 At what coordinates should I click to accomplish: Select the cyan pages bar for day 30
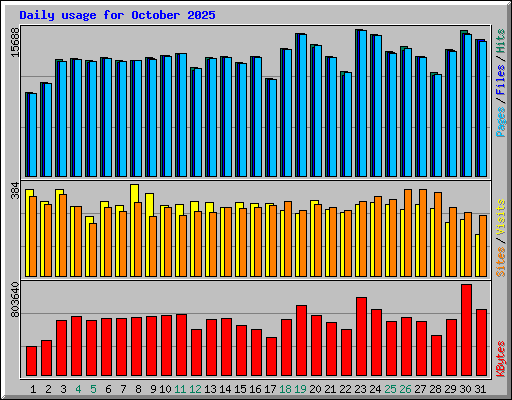(x=468, y=105)
